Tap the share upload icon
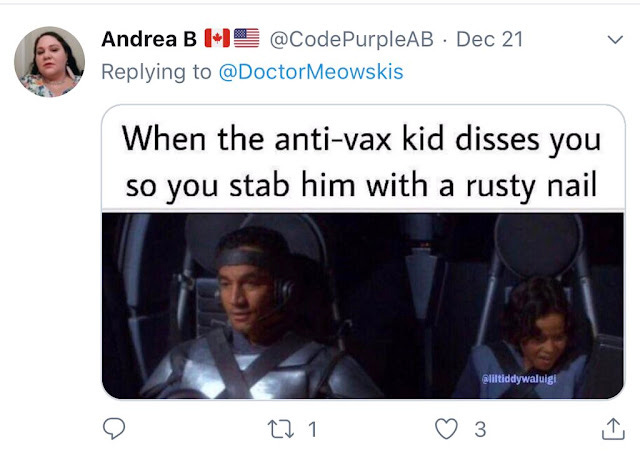 point(613,429)
